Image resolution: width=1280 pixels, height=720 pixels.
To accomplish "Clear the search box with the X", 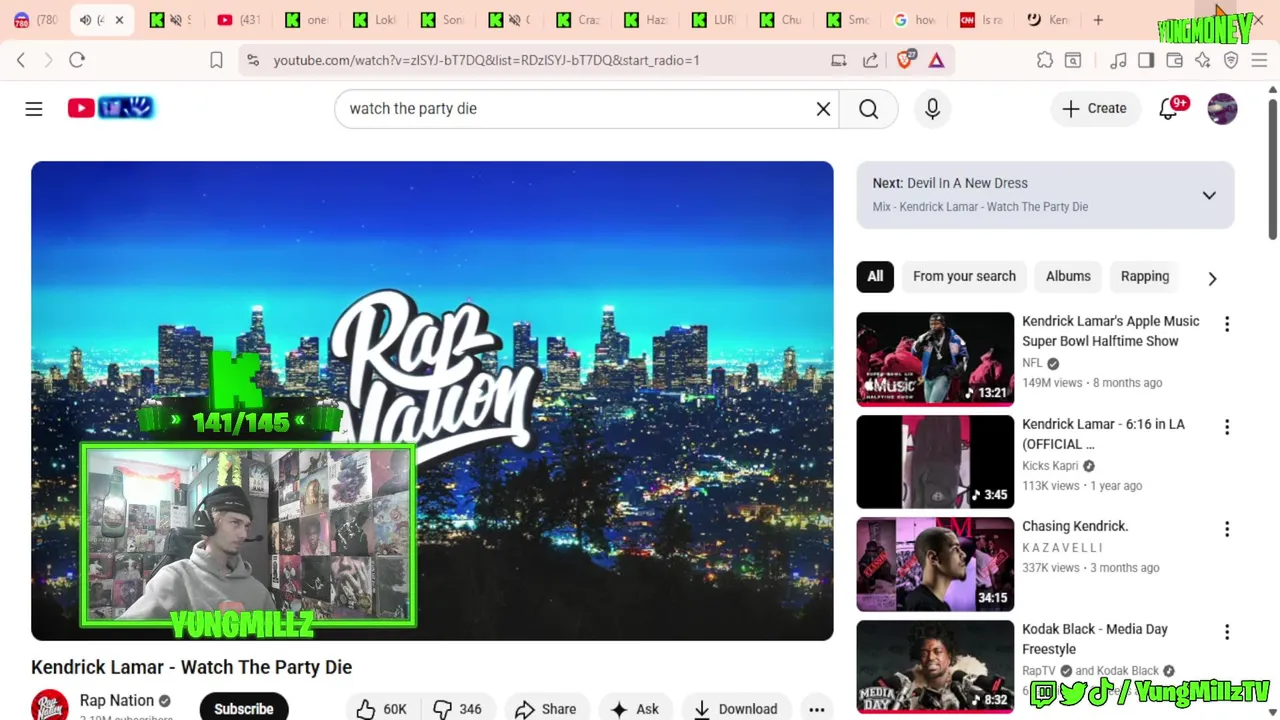I will pos(823,108).
